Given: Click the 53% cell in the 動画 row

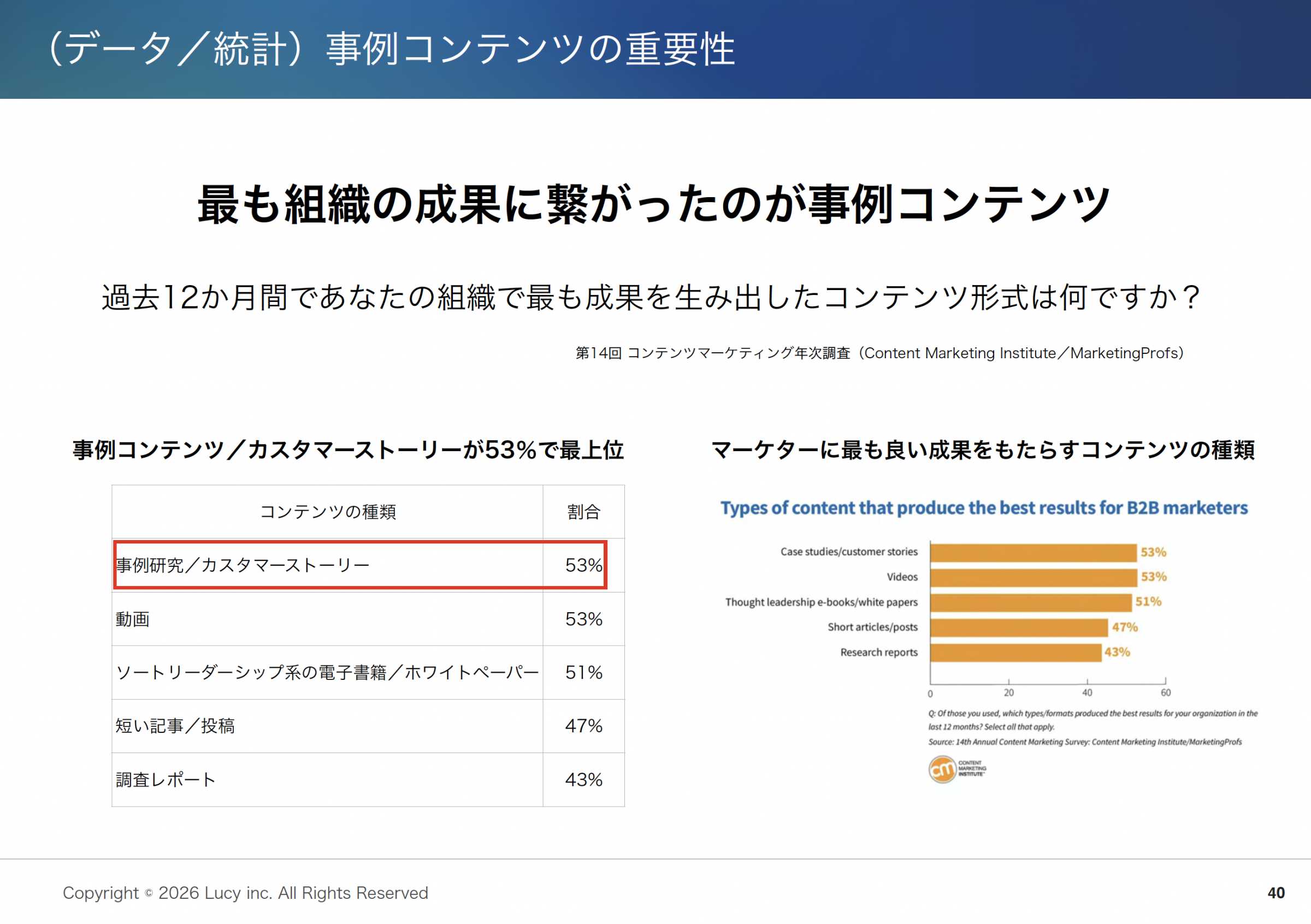Looking at the screenshot, I should coord(583,619).
